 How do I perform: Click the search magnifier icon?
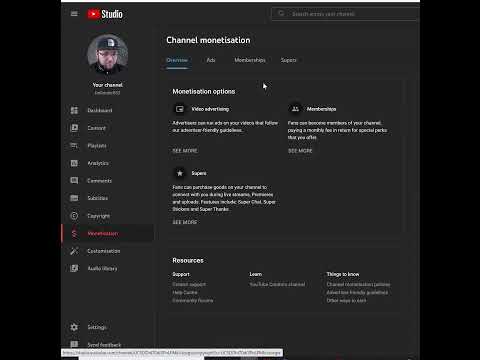coord(281,13)
